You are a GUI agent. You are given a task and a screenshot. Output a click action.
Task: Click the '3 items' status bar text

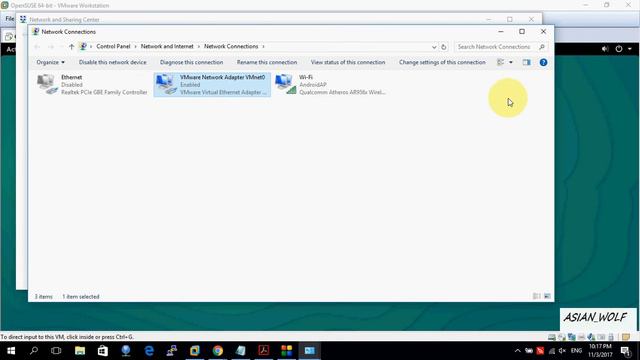pyautogui.click(x=44, y=297)
